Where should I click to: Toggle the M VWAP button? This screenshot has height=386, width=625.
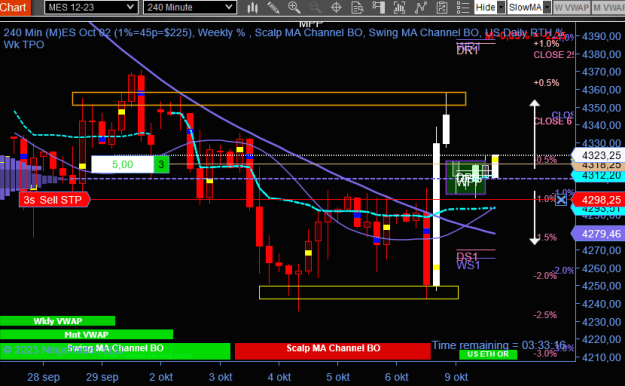[608, 7]
